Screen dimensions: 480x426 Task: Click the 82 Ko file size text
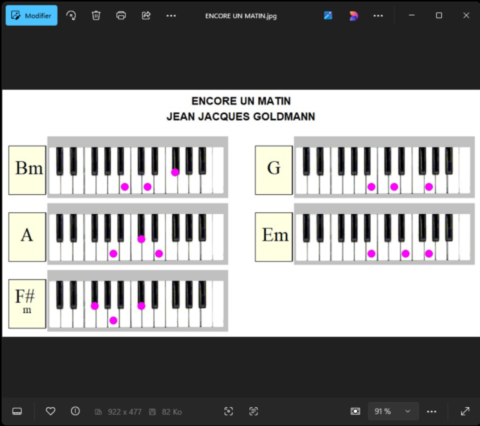coord(172,412)
